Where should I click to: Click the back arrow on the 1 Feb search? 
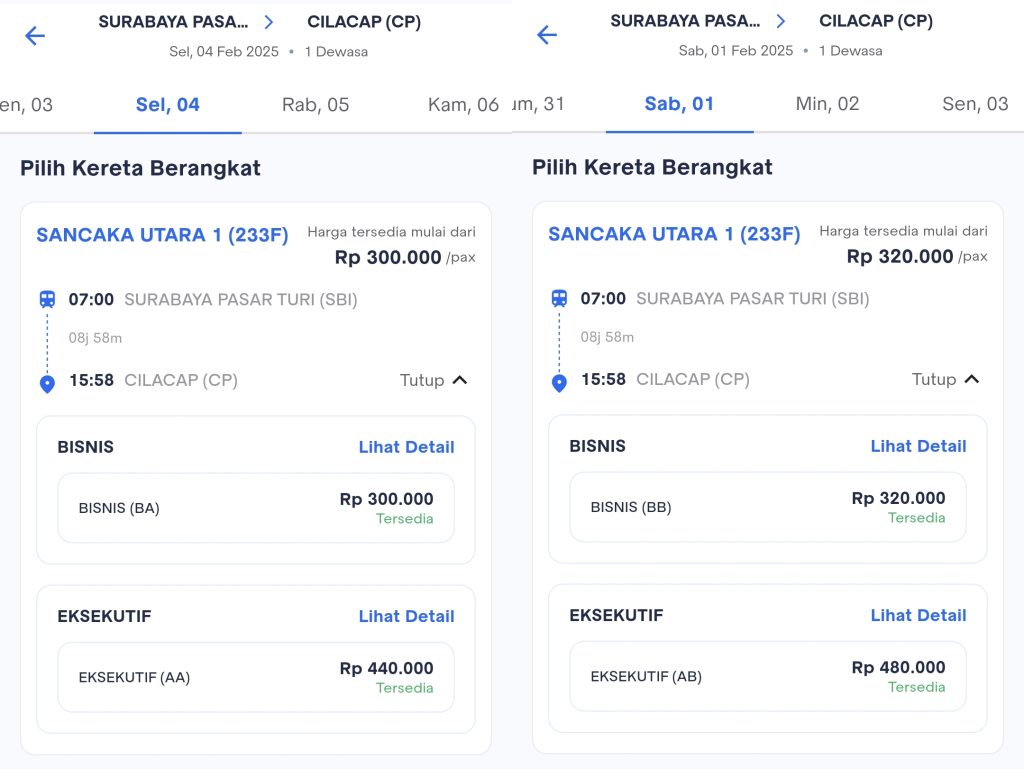(546, 36)
